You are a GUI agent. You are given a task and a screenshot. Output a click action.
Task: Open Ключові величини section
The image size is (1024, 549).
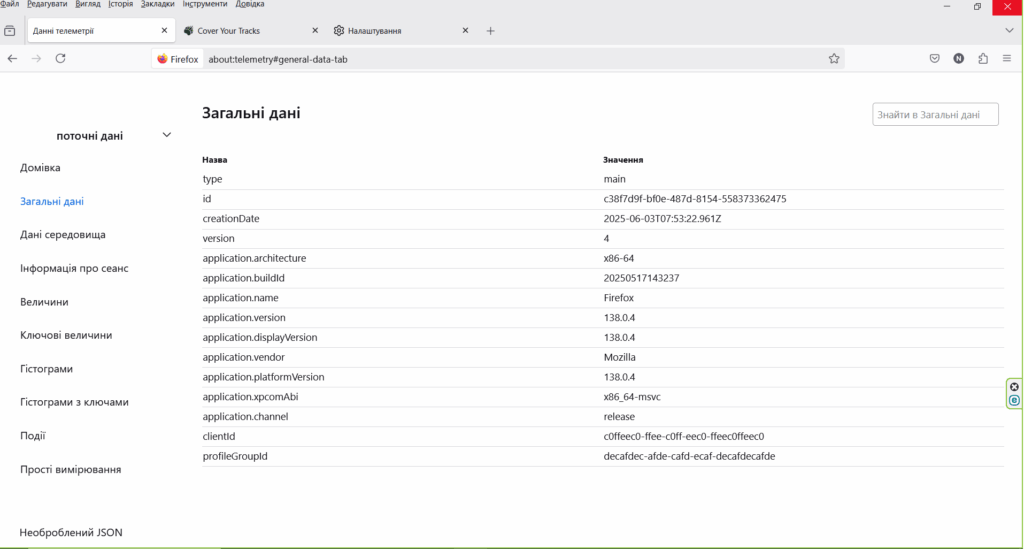pos(66,335)
